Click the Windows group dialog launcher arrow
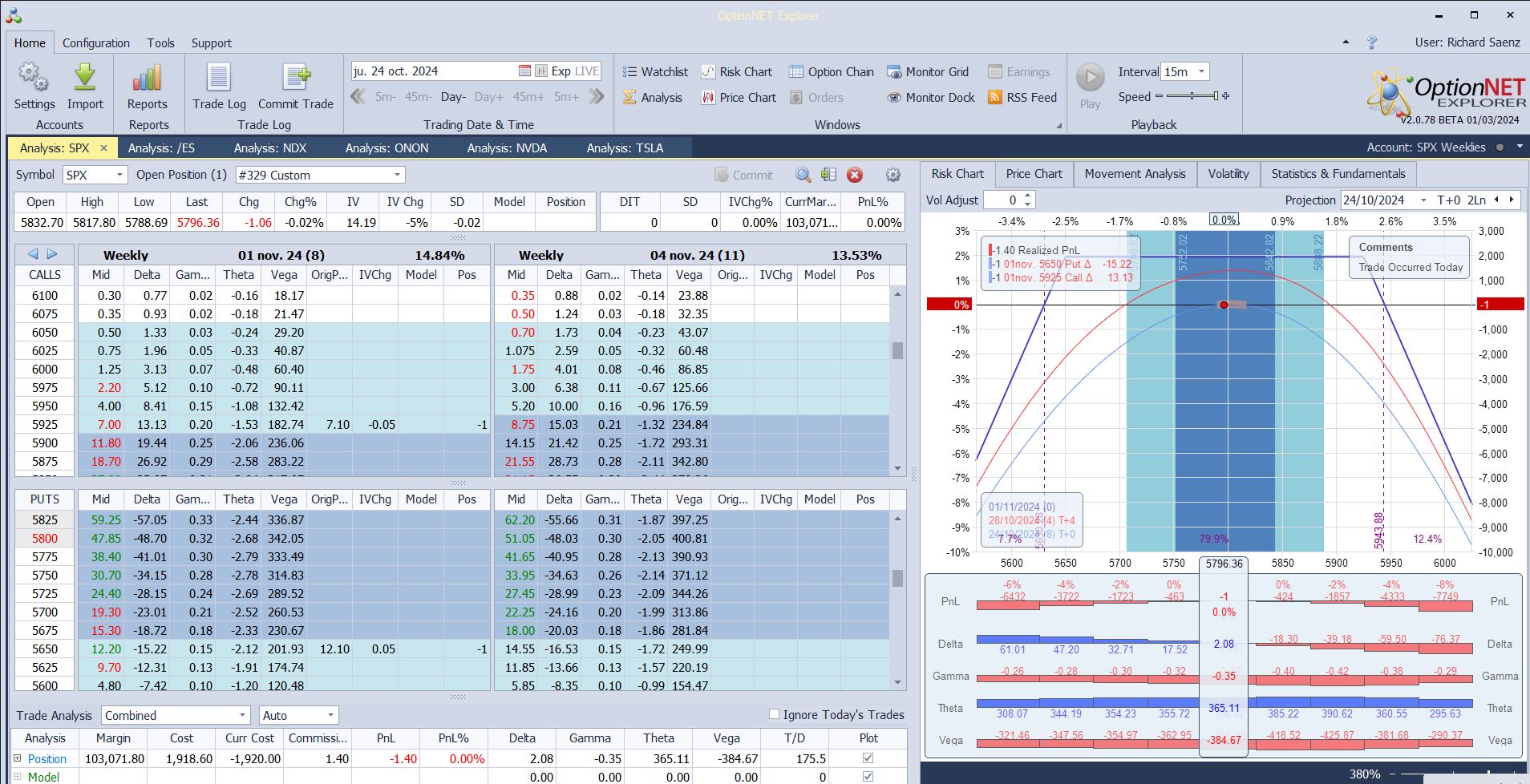This screenshot has height=784, width=1530. pyautogui.click(x=1058, y=125)
